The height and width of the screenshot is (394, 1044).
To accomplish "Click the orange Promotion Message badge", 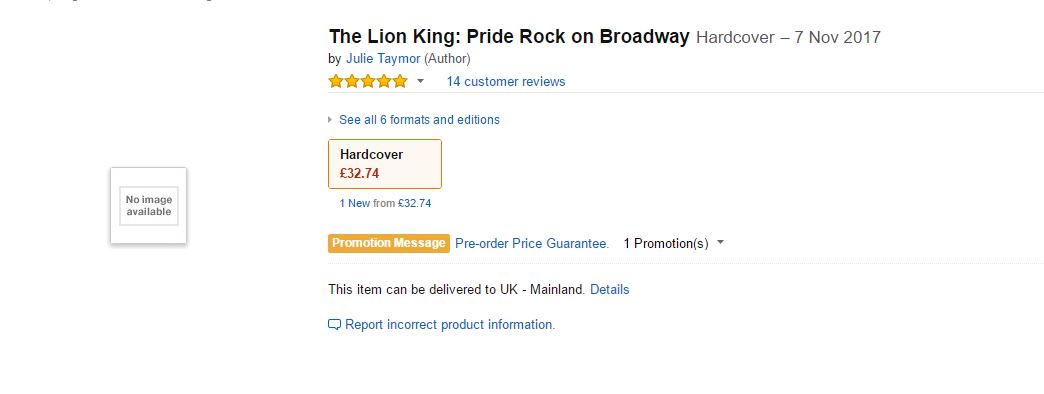I will point(389,243).
